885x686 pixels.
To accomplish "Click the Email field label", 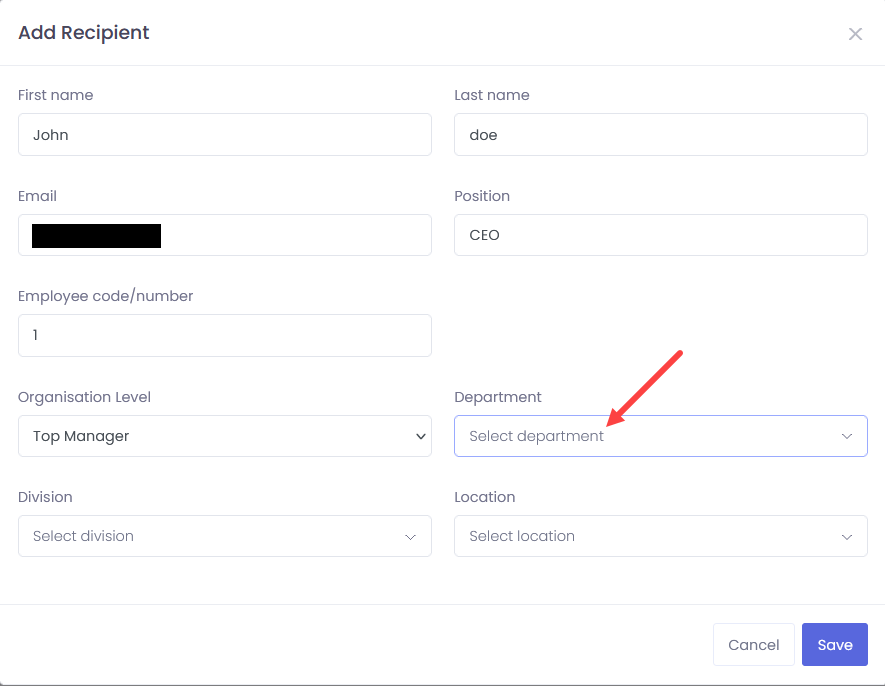I will pyautogui.click(x=37, y=196).
